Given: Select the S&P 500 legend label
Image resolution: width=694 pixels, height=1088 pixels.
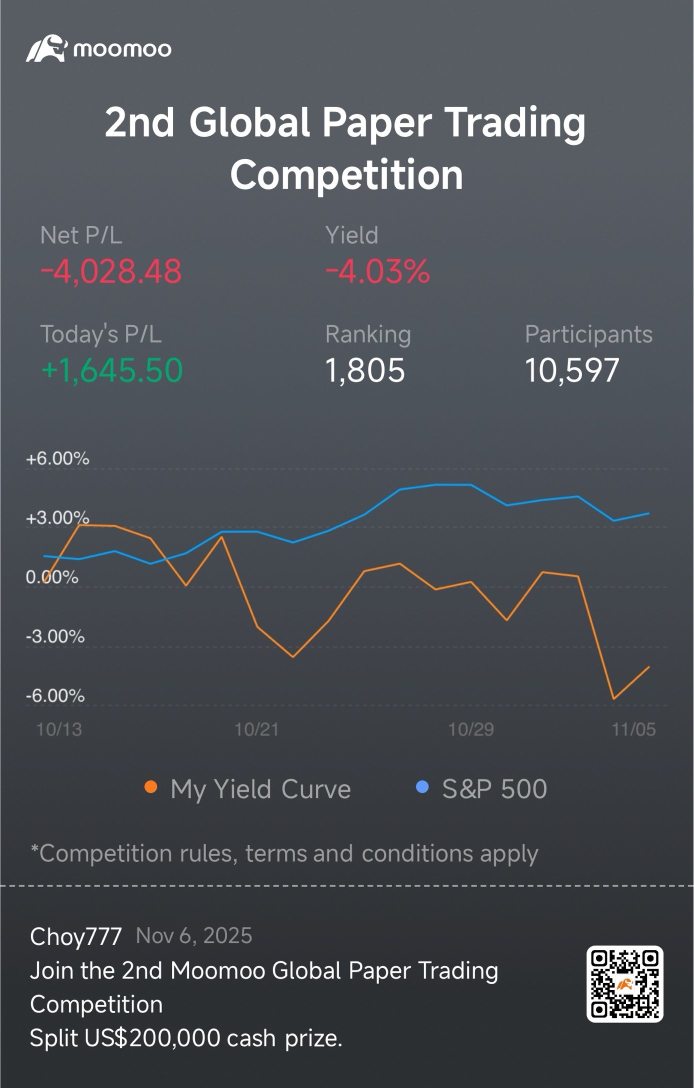Looking at the screenshot, I should tap(494, 789).
